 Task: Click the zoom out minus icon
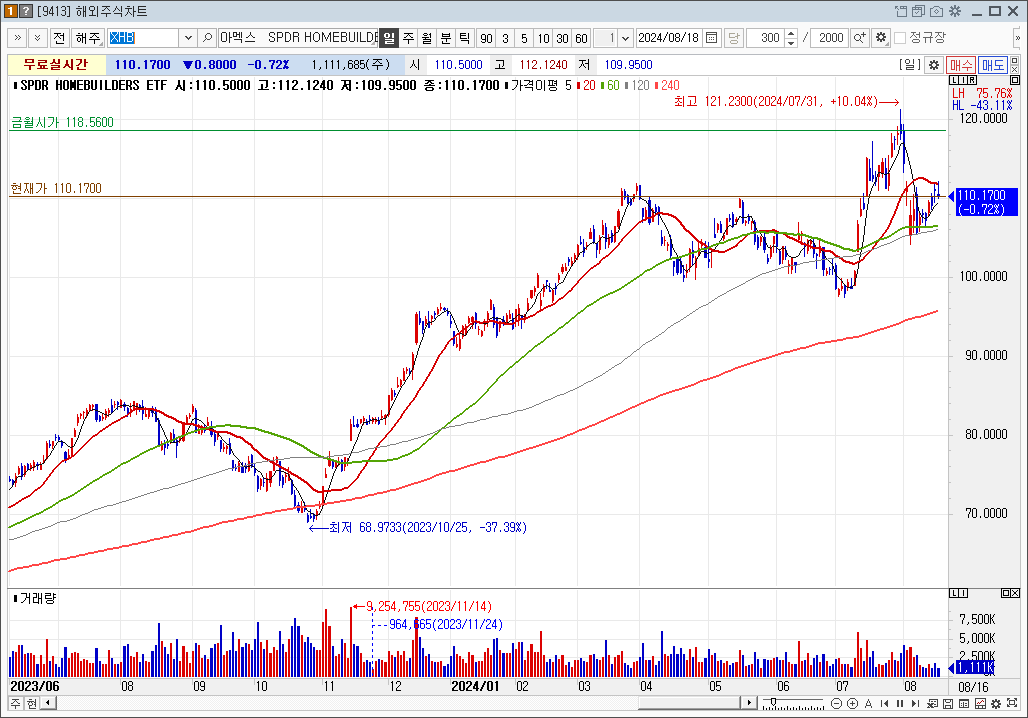pos(838,703)
